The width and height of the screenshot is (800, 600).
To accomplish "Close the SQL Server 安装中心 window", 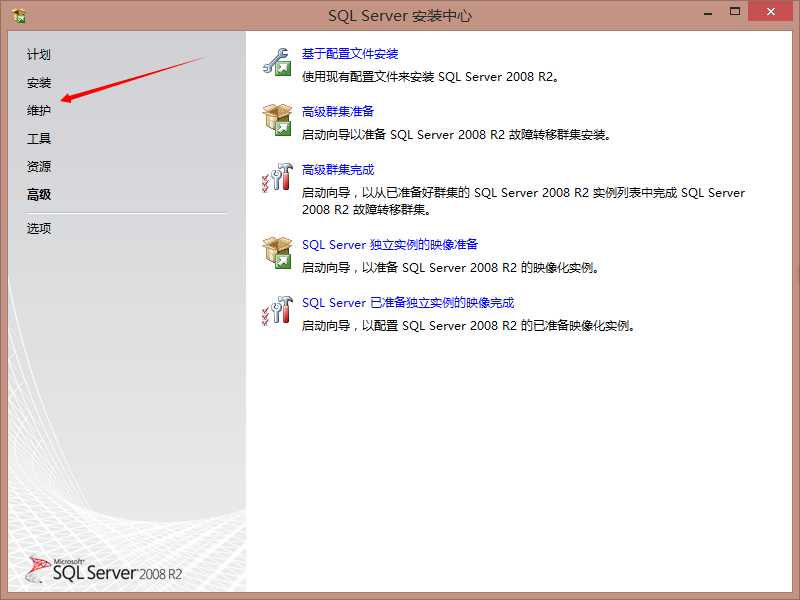I will tap(770, 12).
